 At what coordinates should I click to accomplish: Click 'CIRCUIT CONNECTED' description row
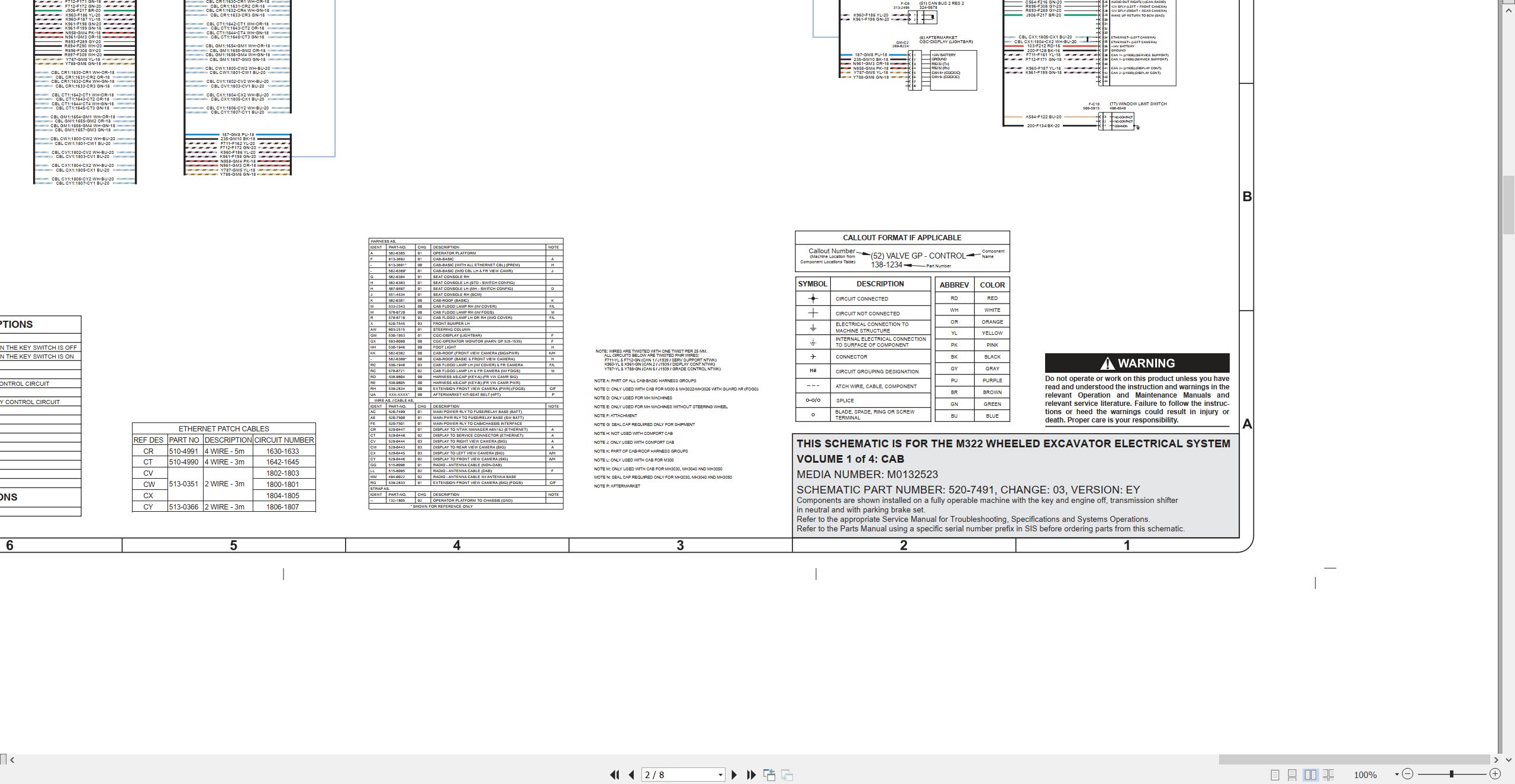click(x=862, y=299)
